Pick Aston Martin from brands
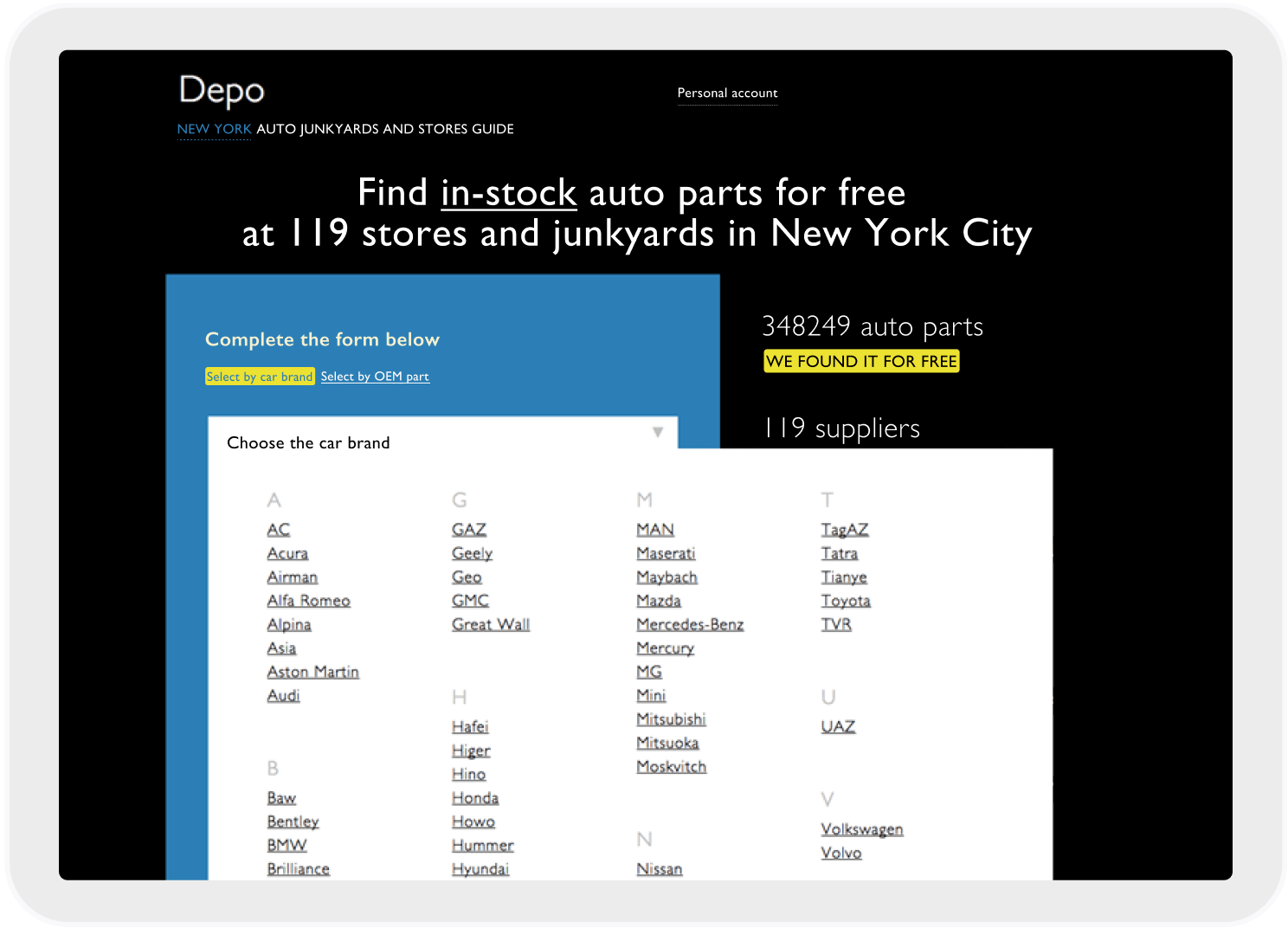 312,672
